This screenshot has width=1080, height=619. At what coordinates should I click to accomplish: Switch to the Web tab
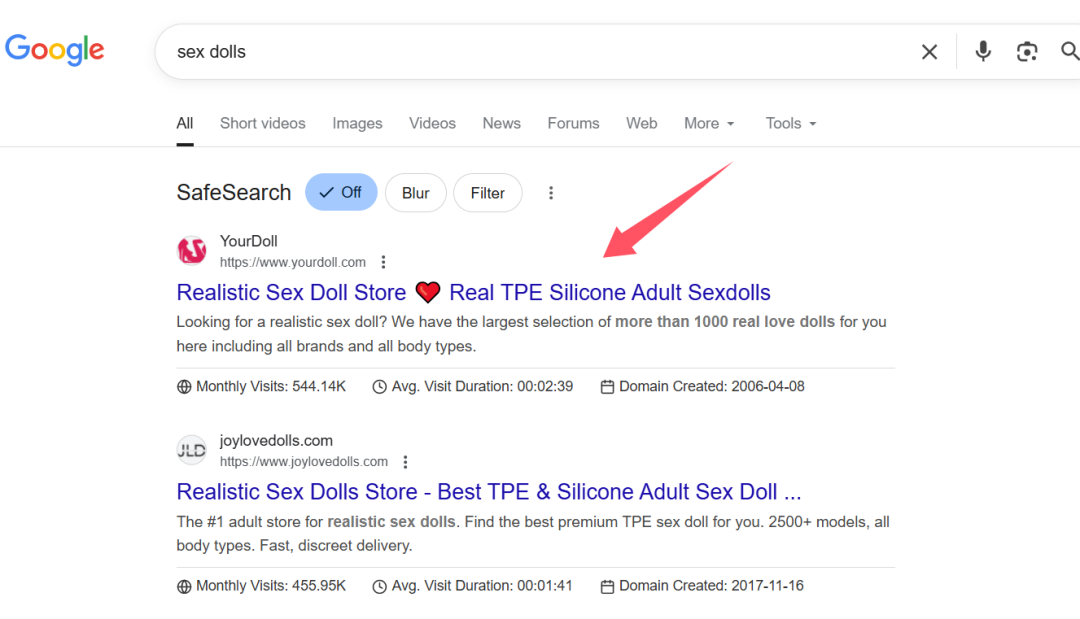tap(641, 123)
